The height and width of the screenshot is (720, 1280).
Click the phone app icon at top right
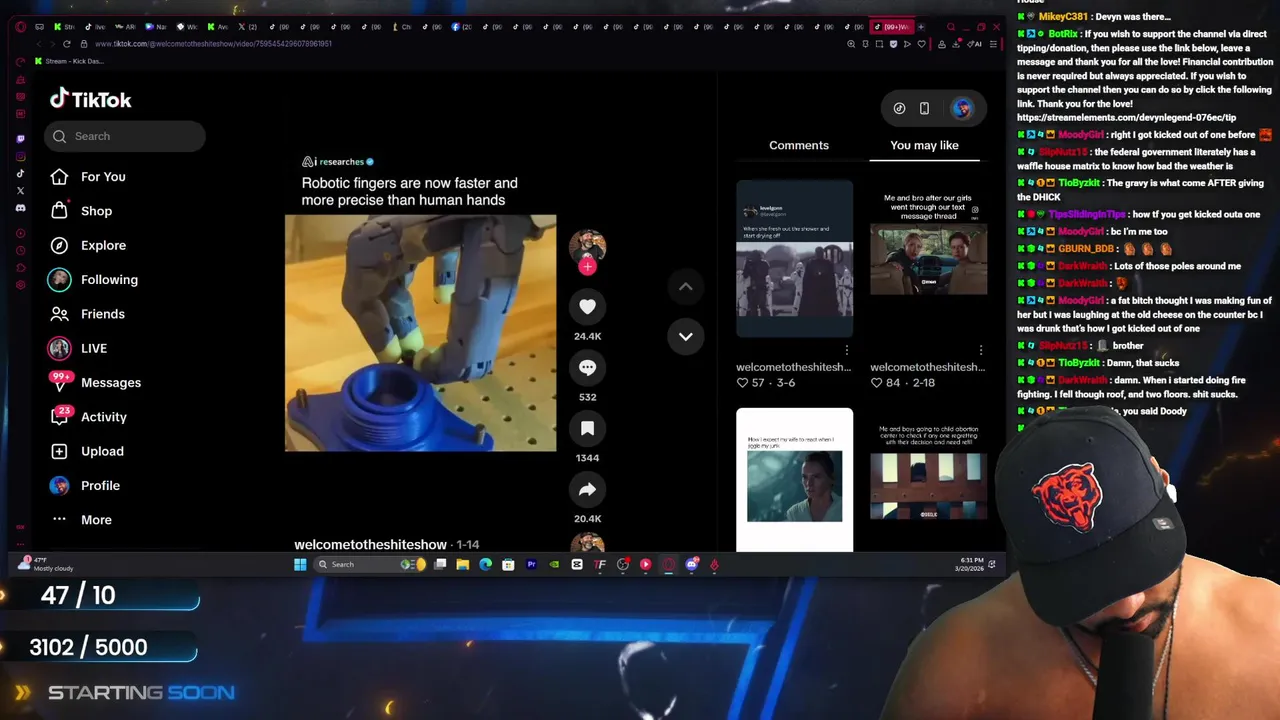[924, 108]
